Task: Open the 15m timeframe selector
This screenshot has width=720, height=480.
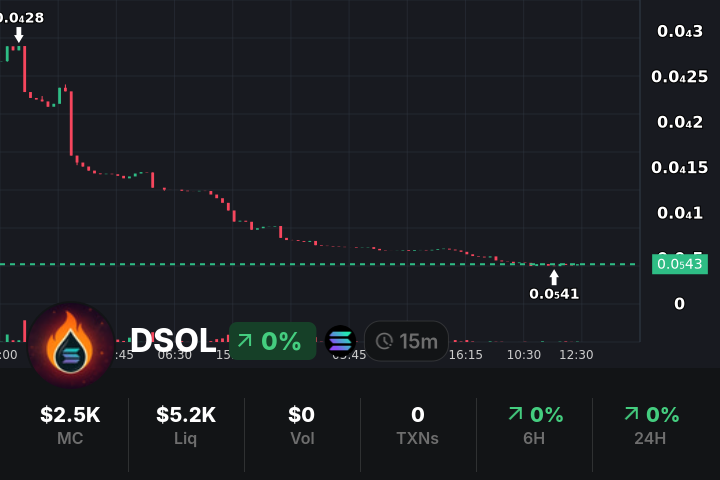Action: (406, 341)
